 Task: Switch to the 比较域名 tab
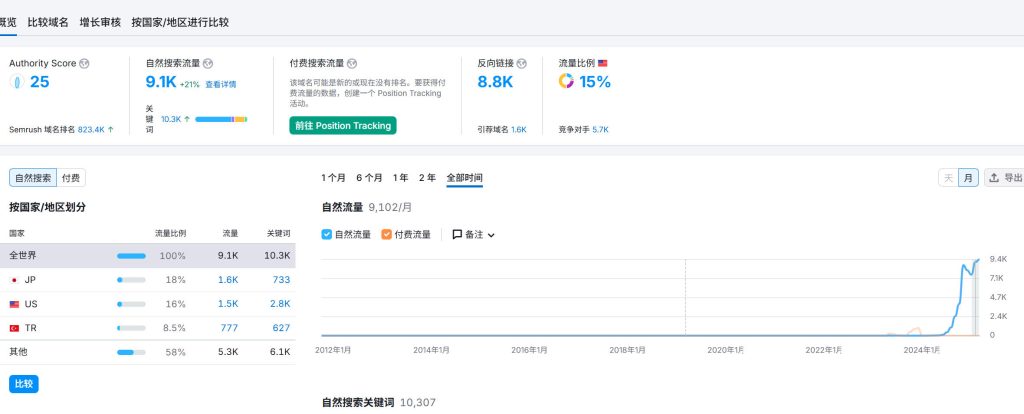(x=48, y=21)
